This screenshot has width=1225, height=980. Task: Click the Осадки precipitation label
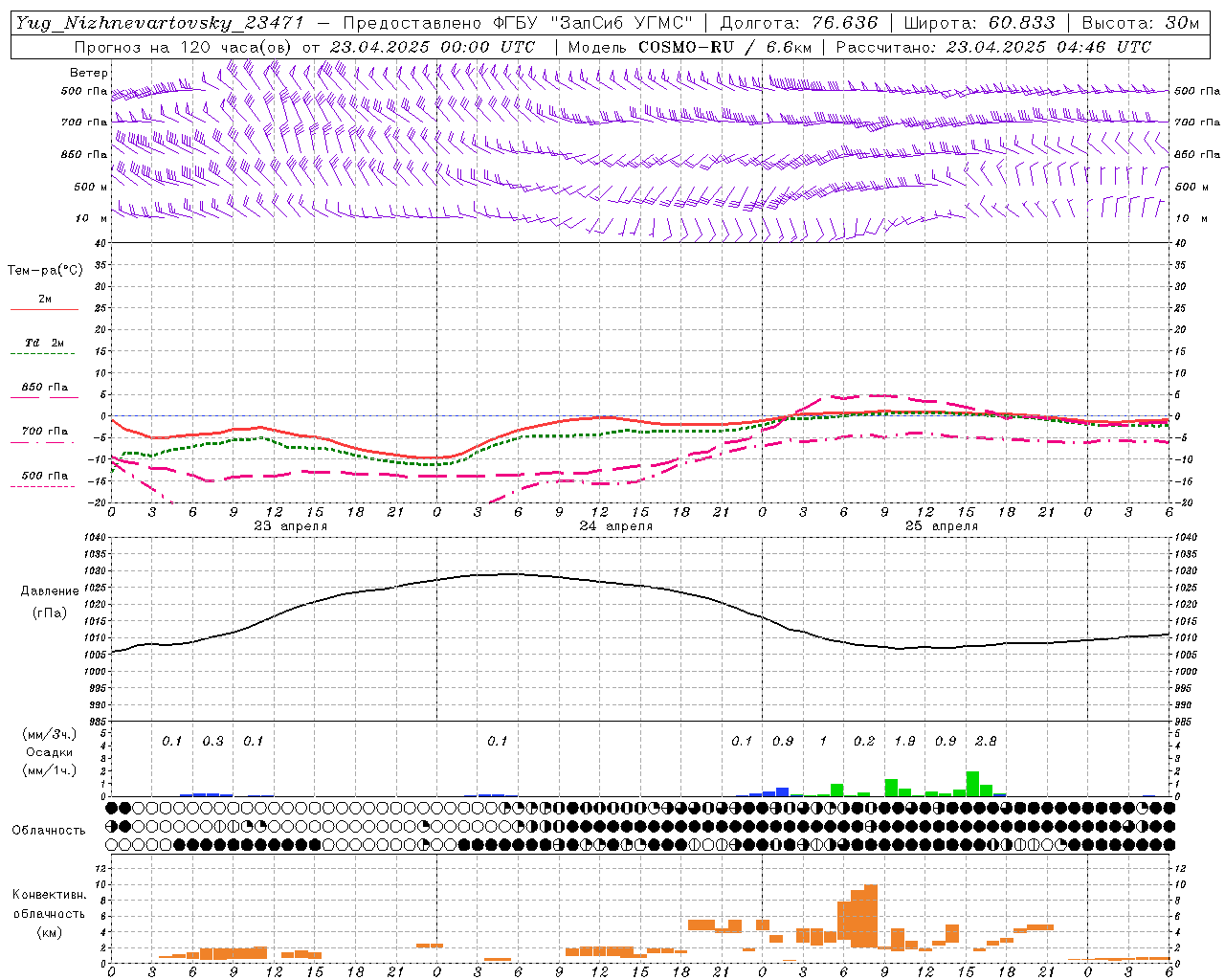pyautogui.click(x=50, y=752)
